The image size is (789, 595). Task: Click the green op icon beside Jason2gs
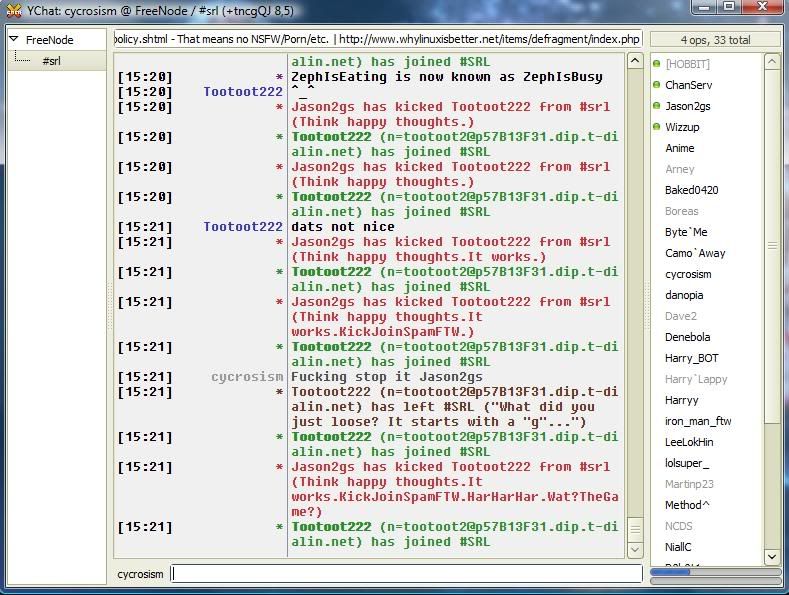[656, 106]
